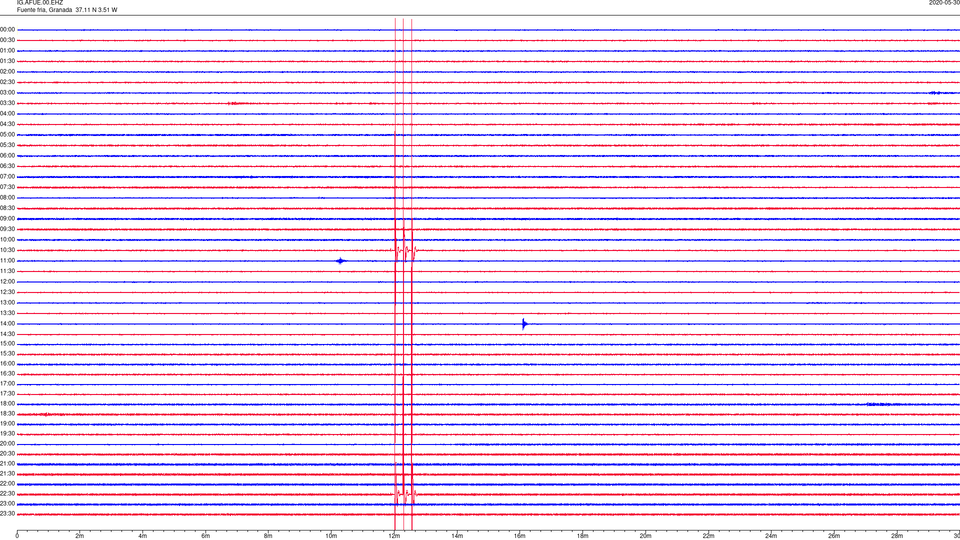
Task: Select the red pulse burst on 22:30 trace
Action: [x=405, y=493]
